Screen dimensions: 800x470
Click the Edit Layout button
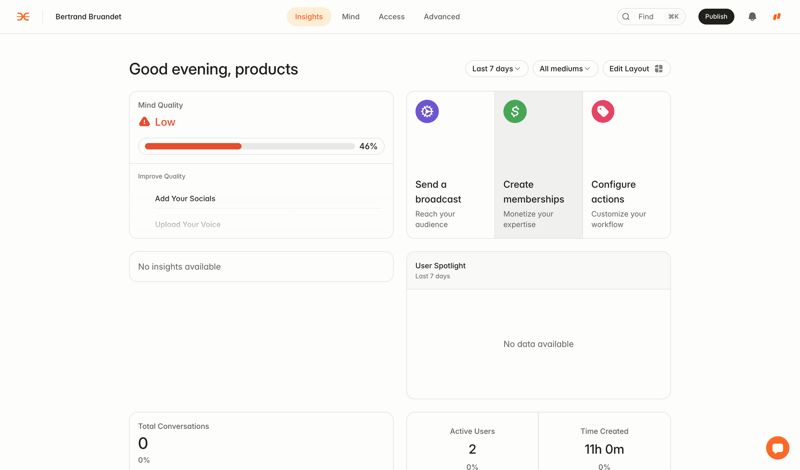636,69
